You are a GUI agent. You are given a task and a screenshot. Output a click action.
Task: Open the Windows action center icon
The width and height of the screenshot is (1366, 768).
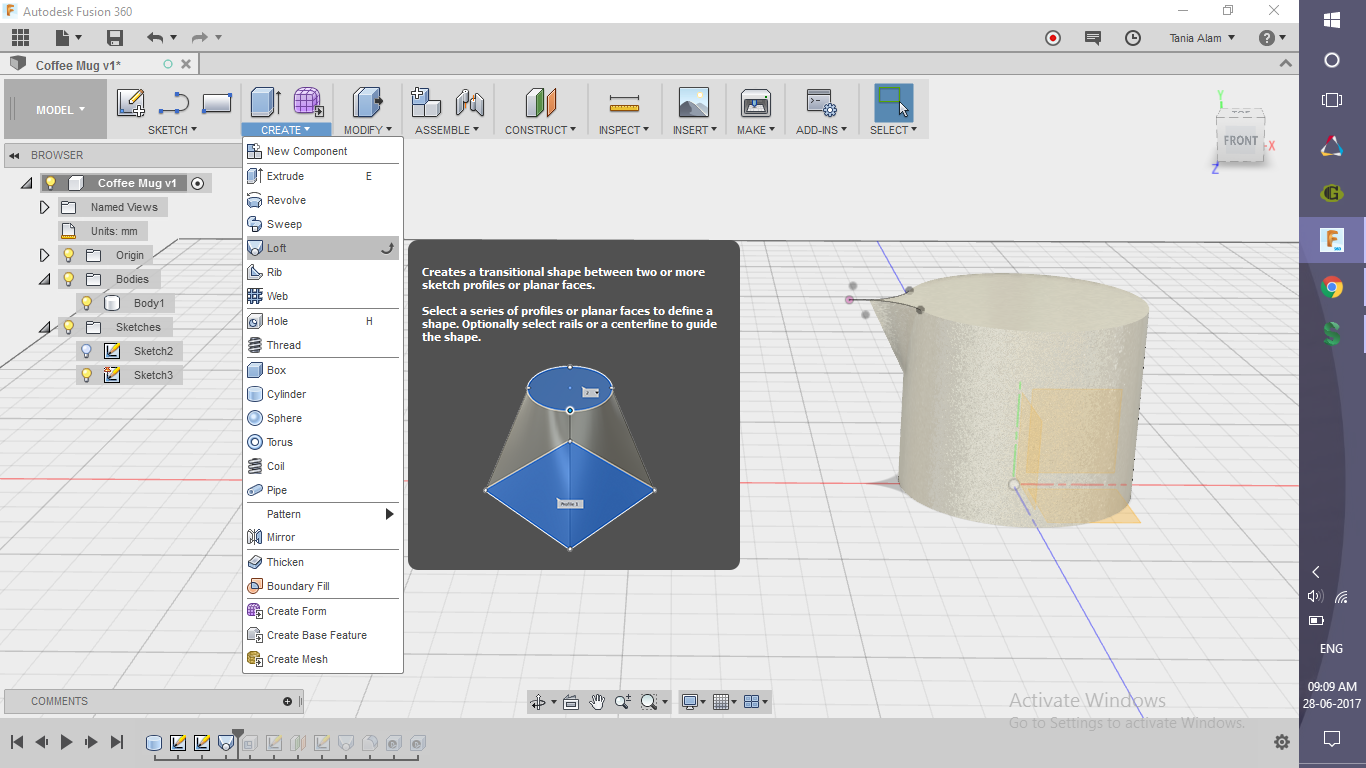coord(1331,739)
